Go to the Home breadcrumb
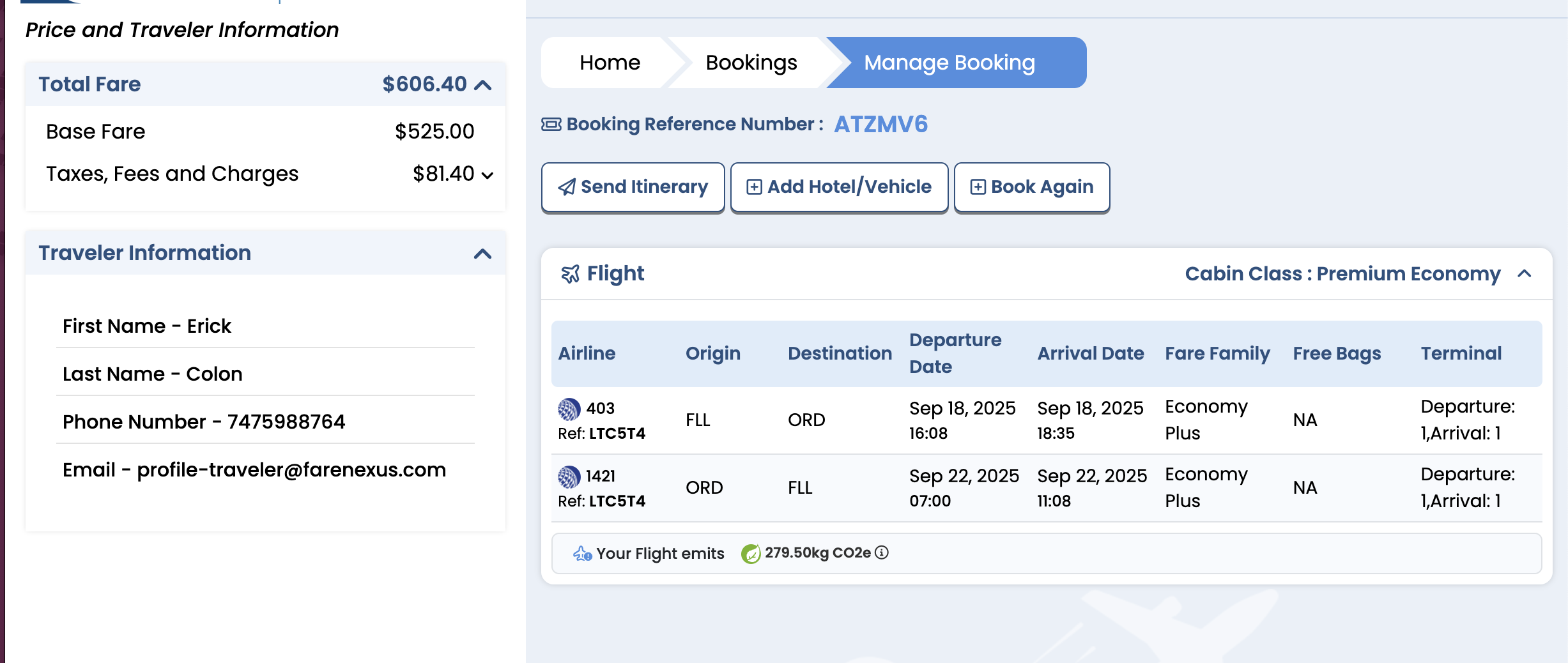This screenshot has width=1568, height=663. [x=610, y=63]
